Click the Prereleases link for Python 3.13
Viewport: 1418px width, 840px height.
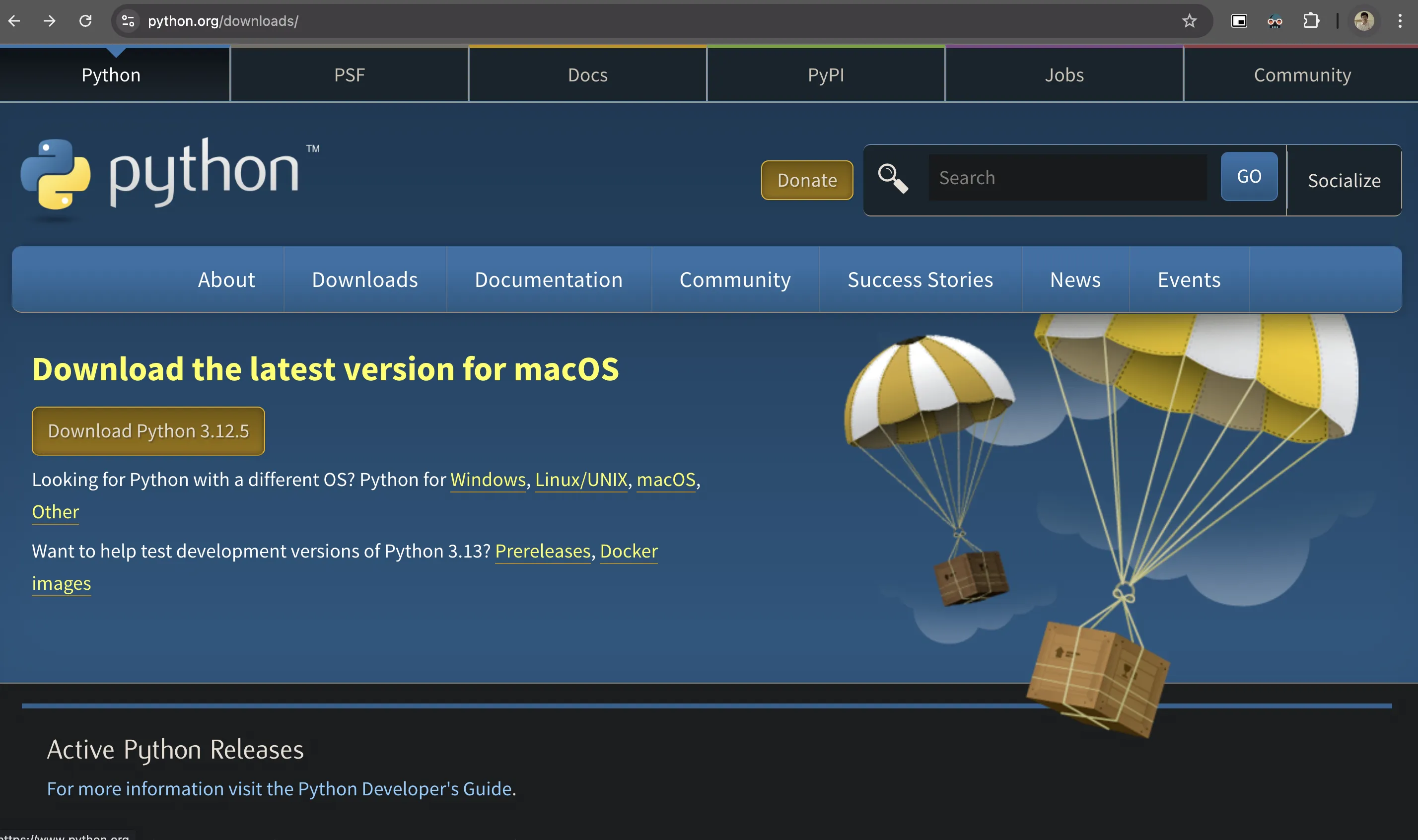[x=541, y=550]
